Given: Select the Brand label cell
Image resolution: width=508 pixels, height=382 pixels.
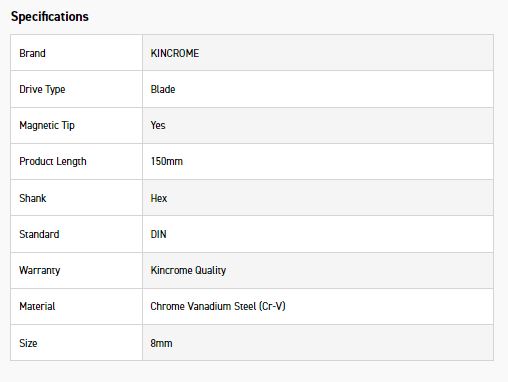Looking at the screenshot, I should point(77,53).
